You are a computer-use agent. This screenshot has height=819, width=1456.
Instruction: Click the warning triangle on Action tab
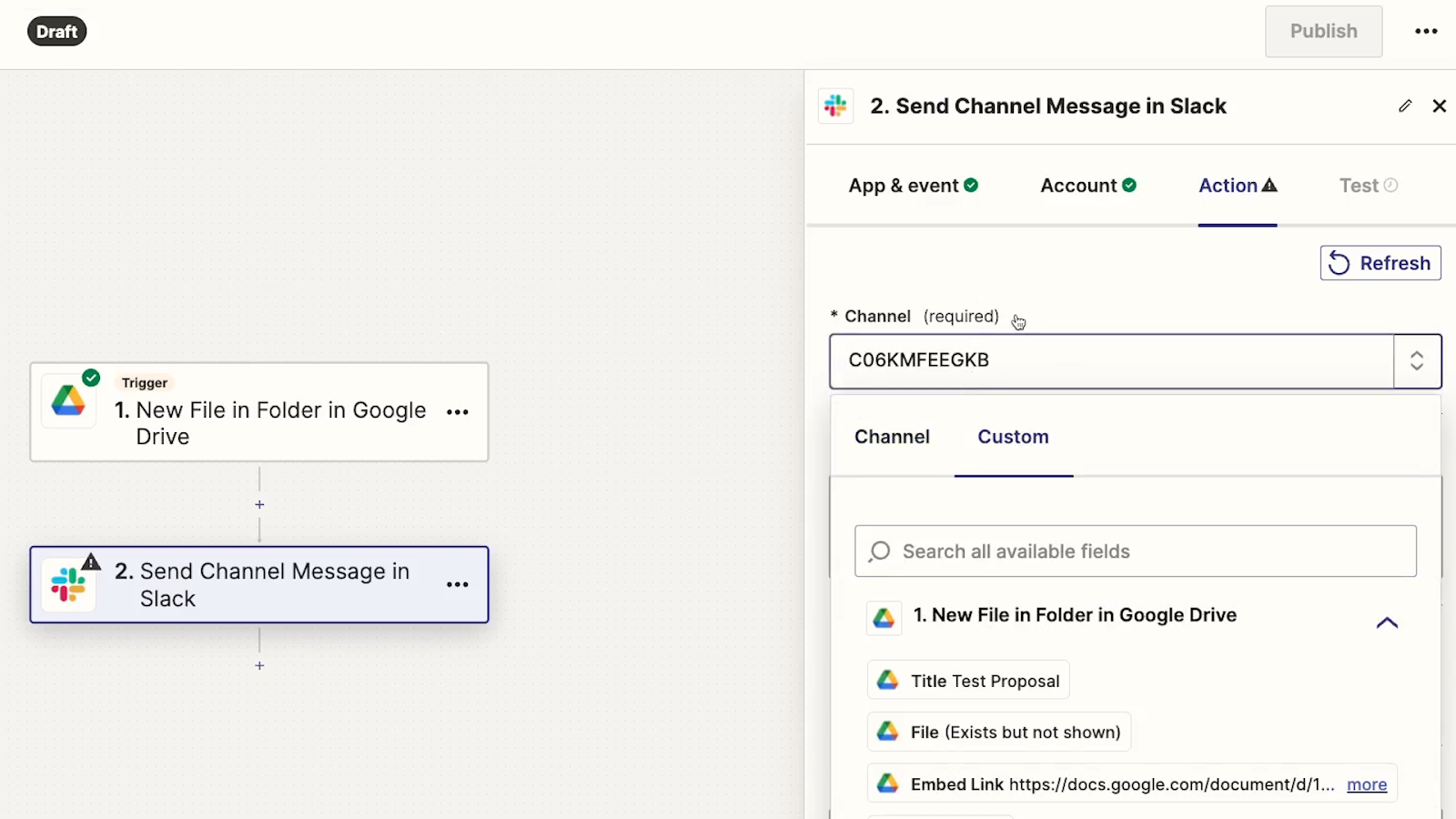pos(1269,185)
